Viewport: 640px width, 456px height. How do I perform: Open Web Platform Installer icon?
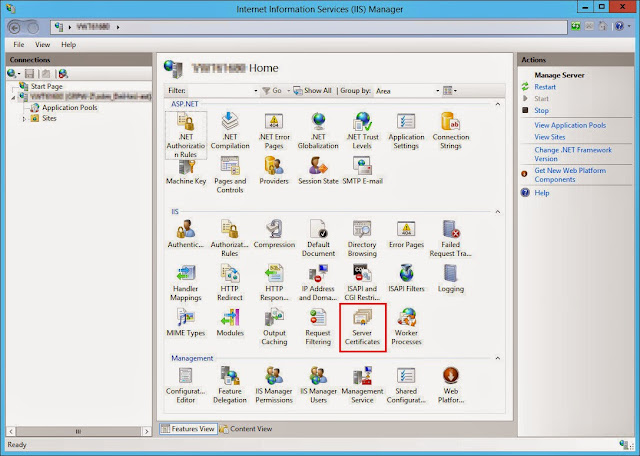451,385
